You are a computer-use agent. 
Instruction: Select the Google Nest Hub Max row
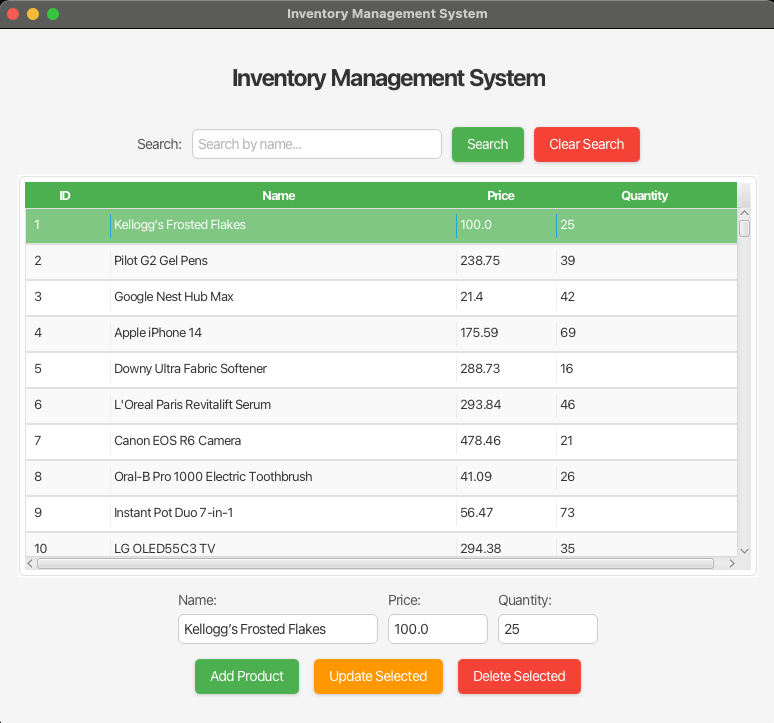point(381,298)
